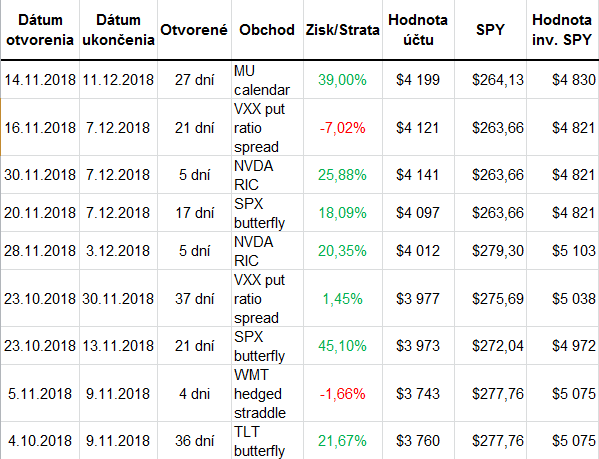Select the Zisk/Strata column header
This screenshot has width=599, height=459.
click(343, 30)
